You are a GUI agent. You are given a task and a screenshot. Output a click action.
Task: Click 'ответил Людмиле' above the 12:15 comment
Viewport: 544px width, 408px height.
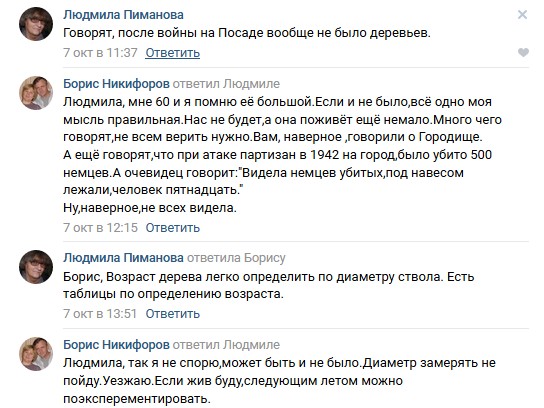tap(226, 84)
